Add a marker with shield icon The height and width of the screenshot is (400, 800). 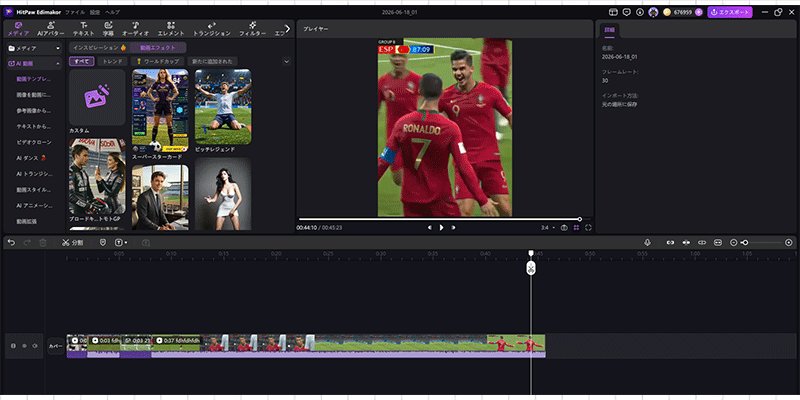click(x=103, y=243)
